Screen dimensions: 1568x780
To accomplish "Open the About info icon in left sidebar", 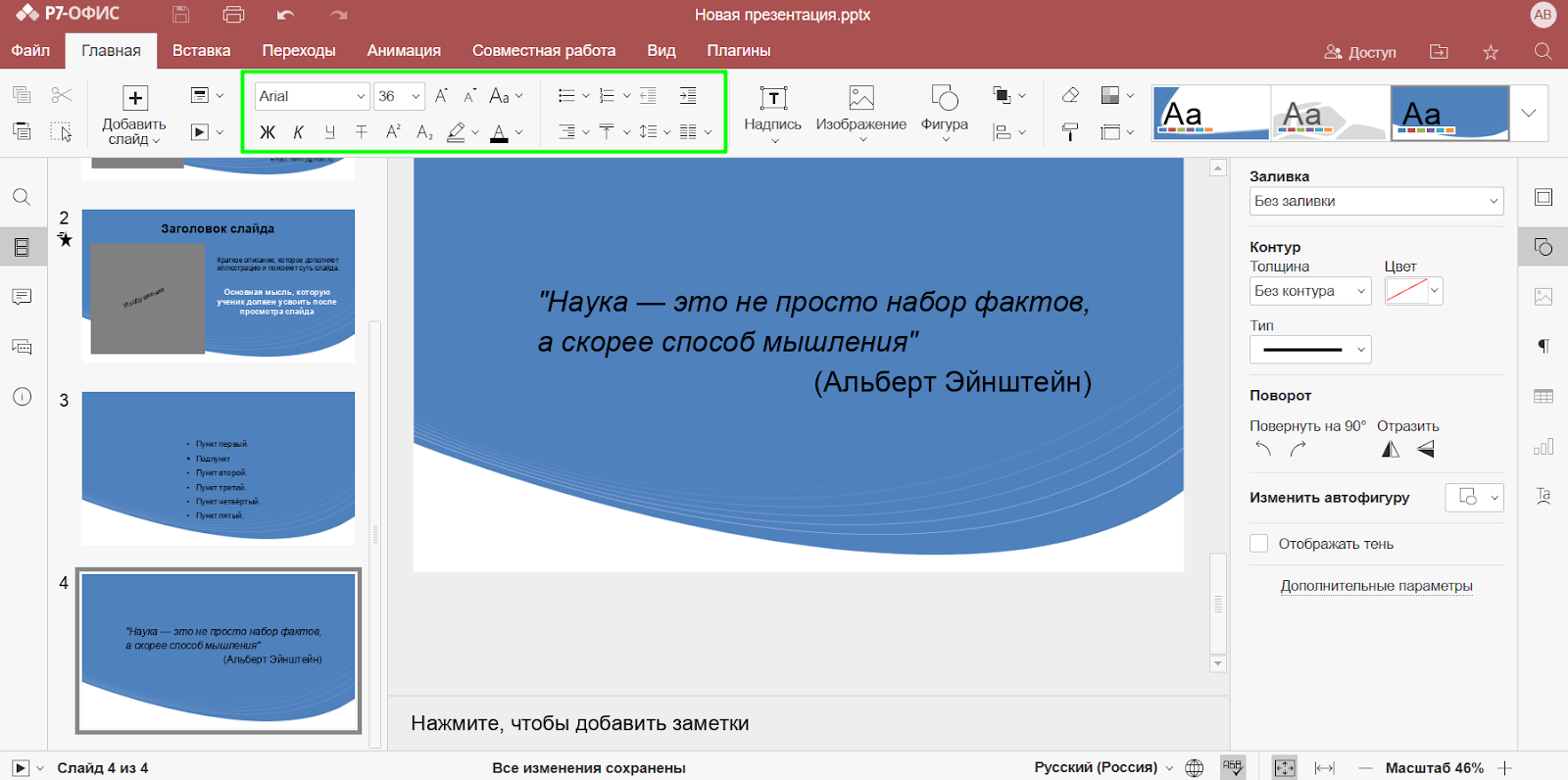I will click(x=22, y=397).
